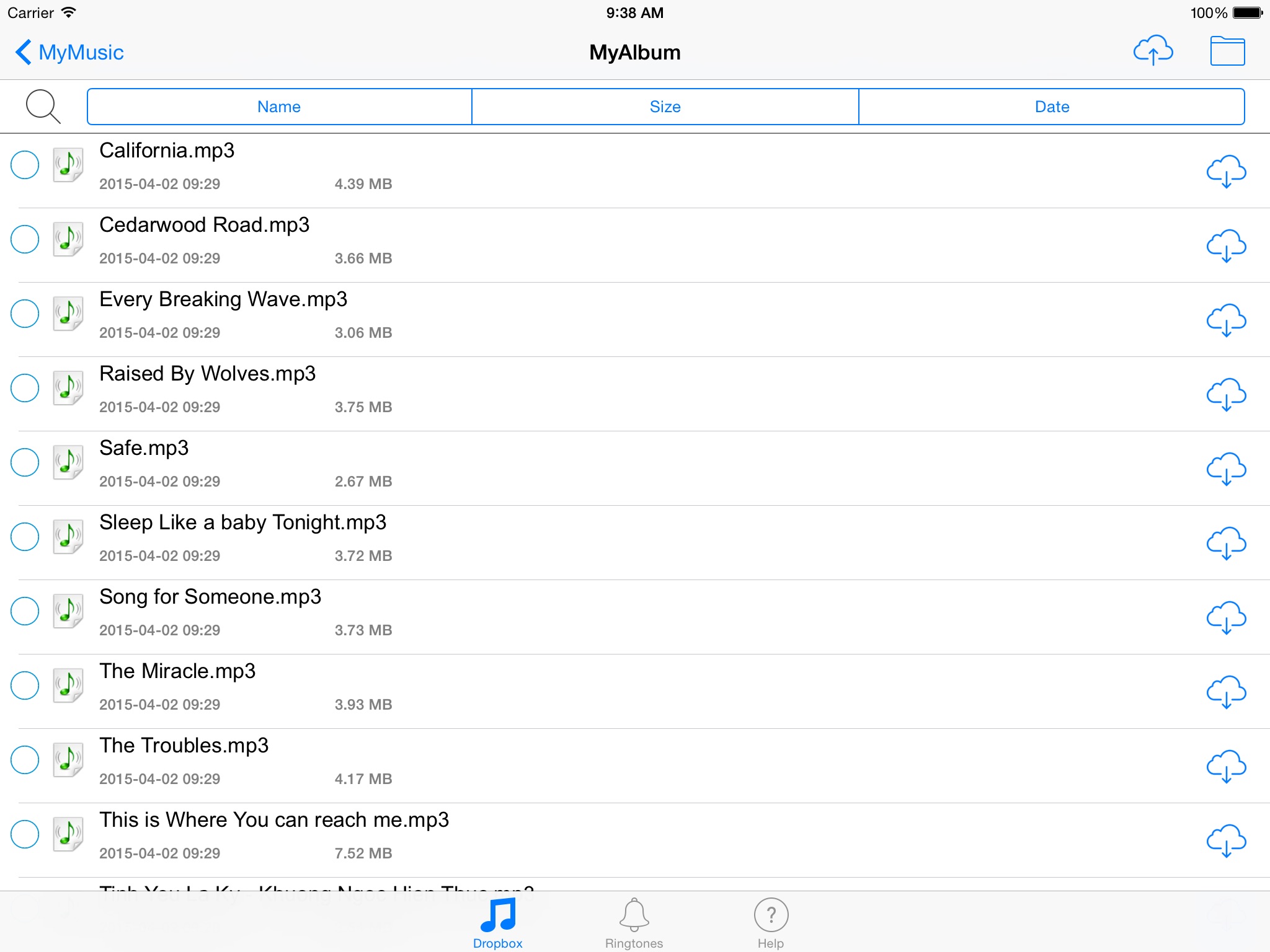Select circle for Every Breaking Wave.mp3
The height and width of the screenshot is (952, 1270).
point(25,314)
